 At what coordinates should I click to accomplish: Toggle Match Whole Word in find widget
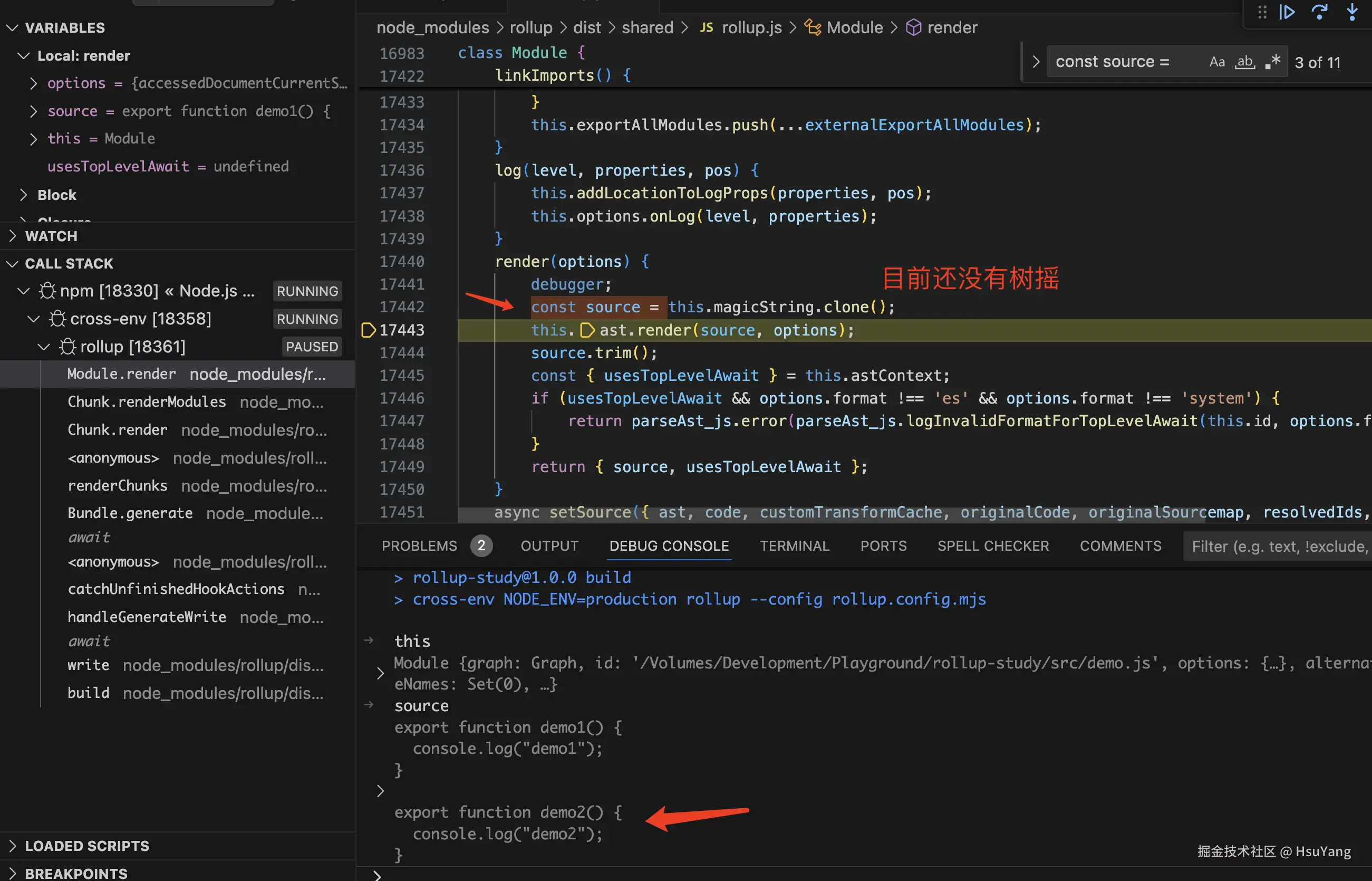click(x=1244, y=62)
